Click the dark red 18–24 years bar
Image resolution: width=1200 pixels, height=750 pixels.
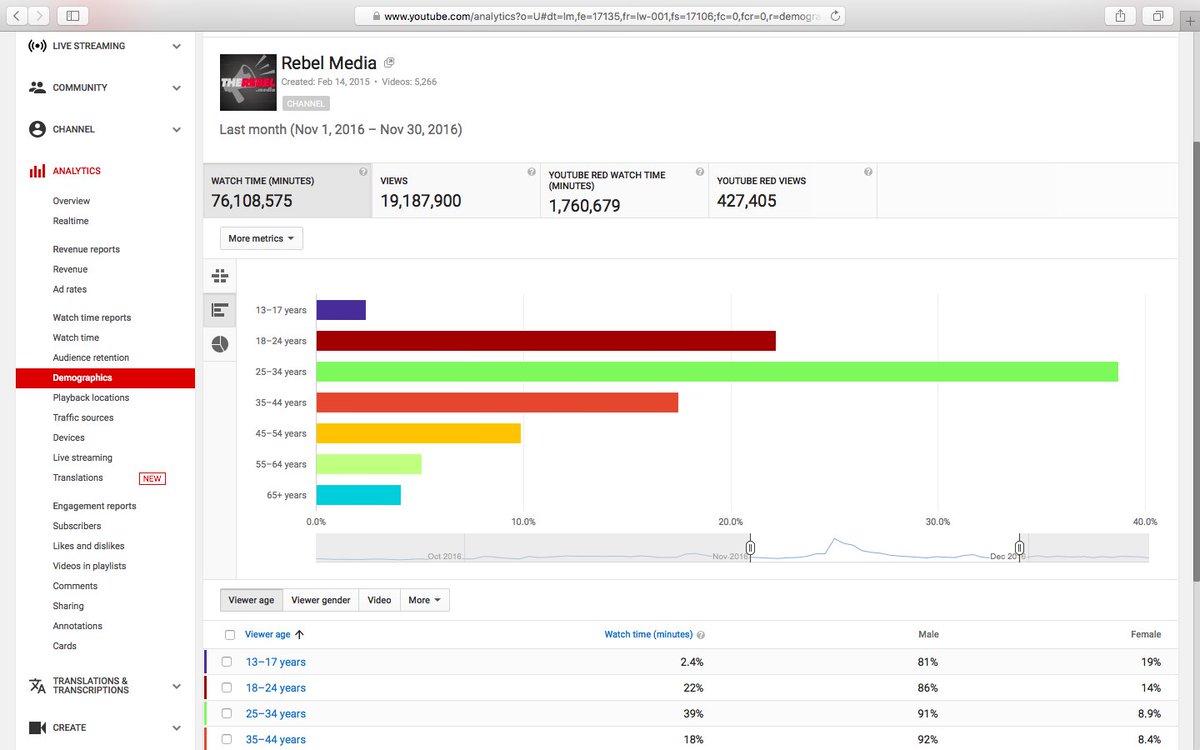[546, 341]
